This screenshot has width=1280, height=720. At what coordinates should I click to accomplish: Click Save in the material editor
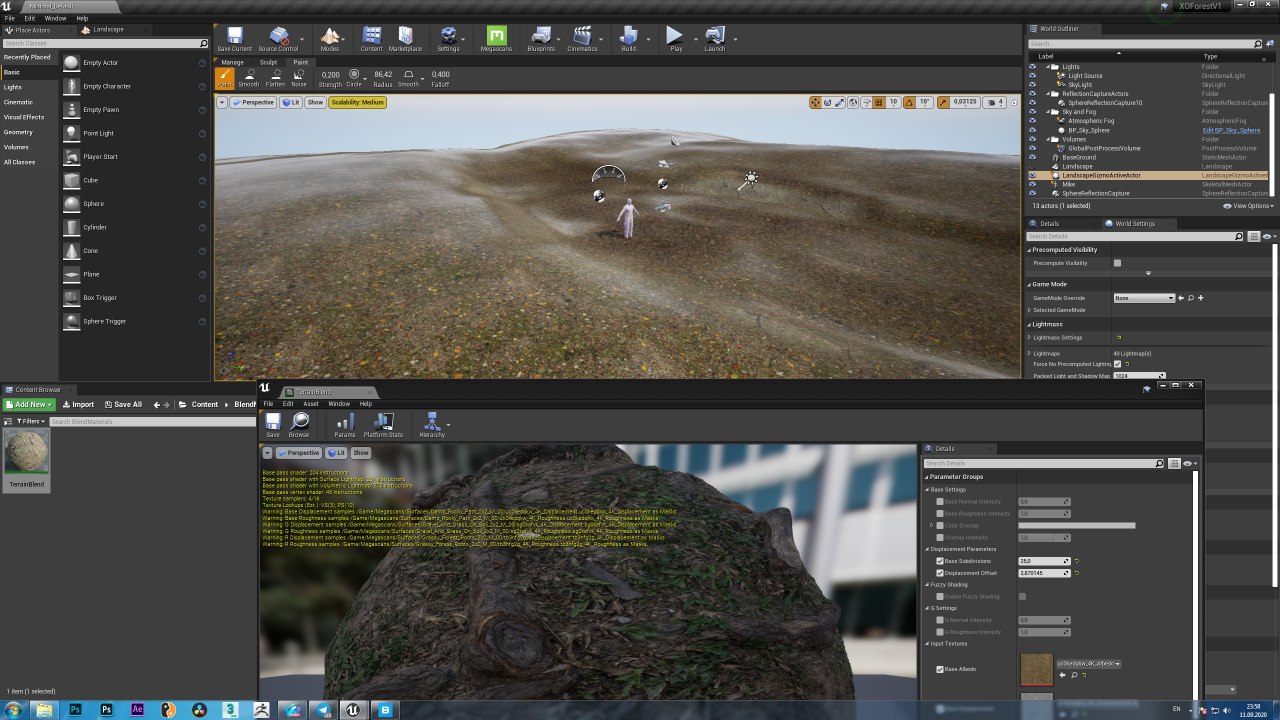[272, 425]
